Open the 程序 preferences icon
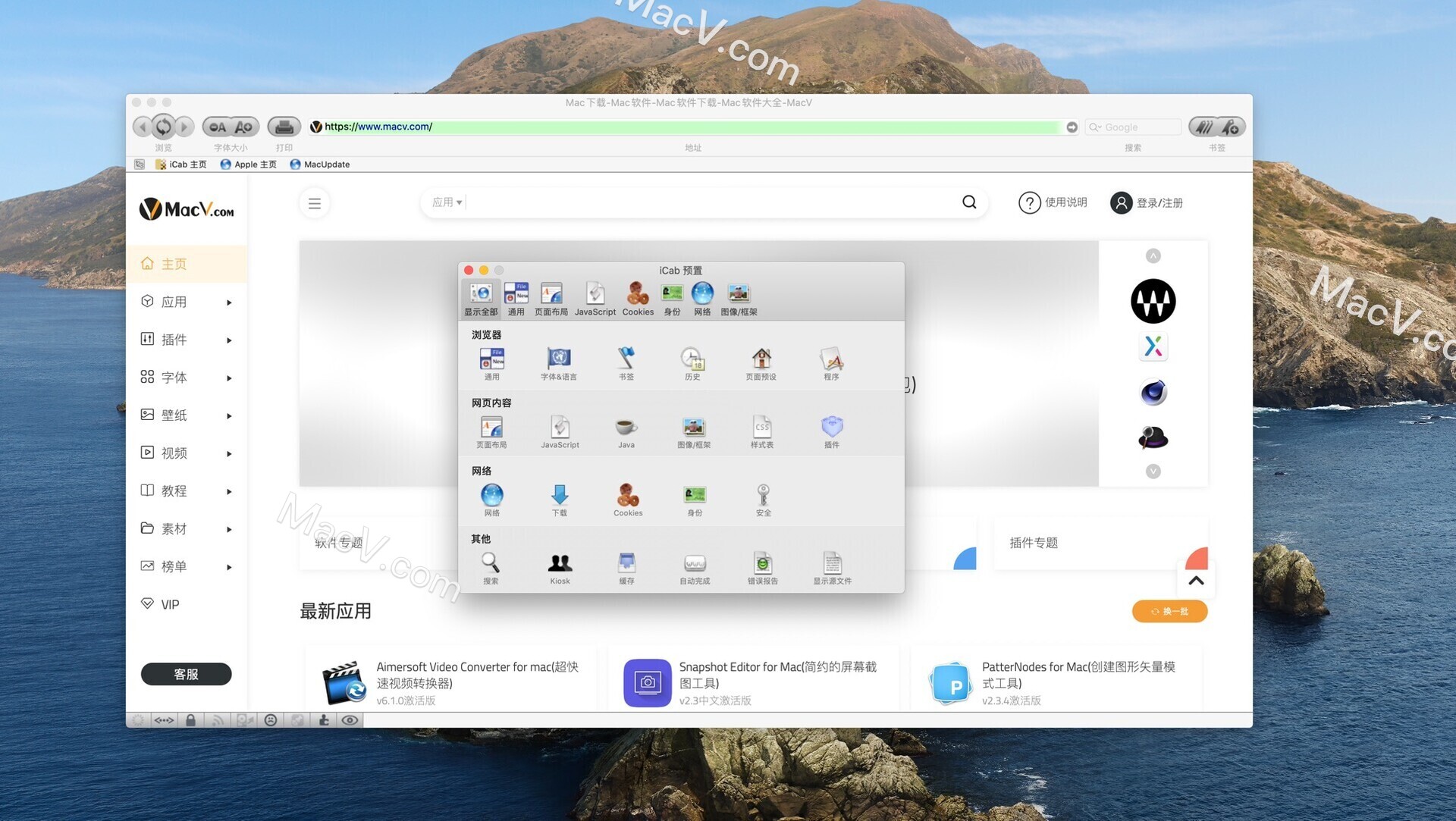1456x821 pixels. coord(832,363)
